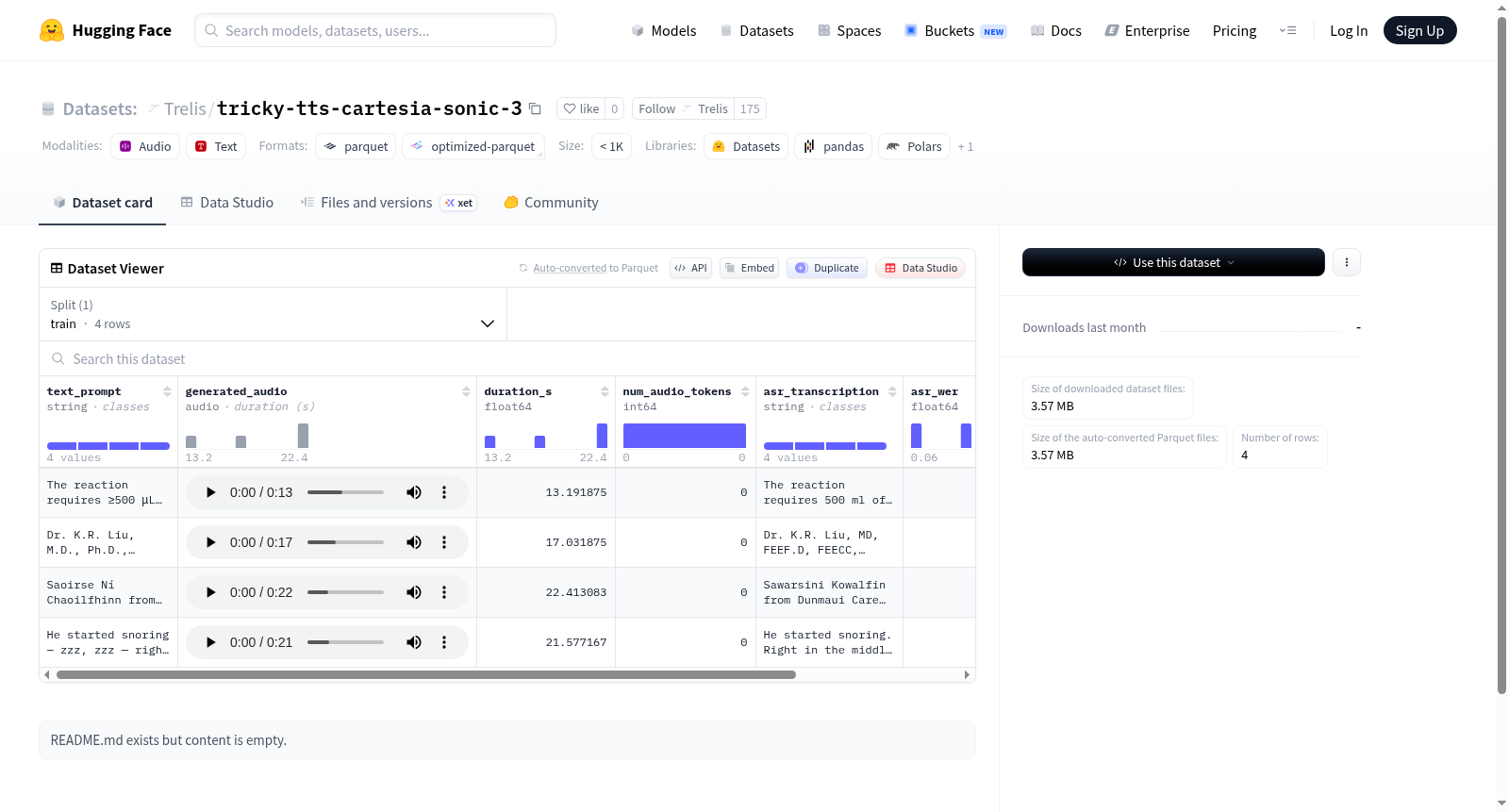Filter by the Text modality tag
1509x812 pixels.
[x=216, y=146]
